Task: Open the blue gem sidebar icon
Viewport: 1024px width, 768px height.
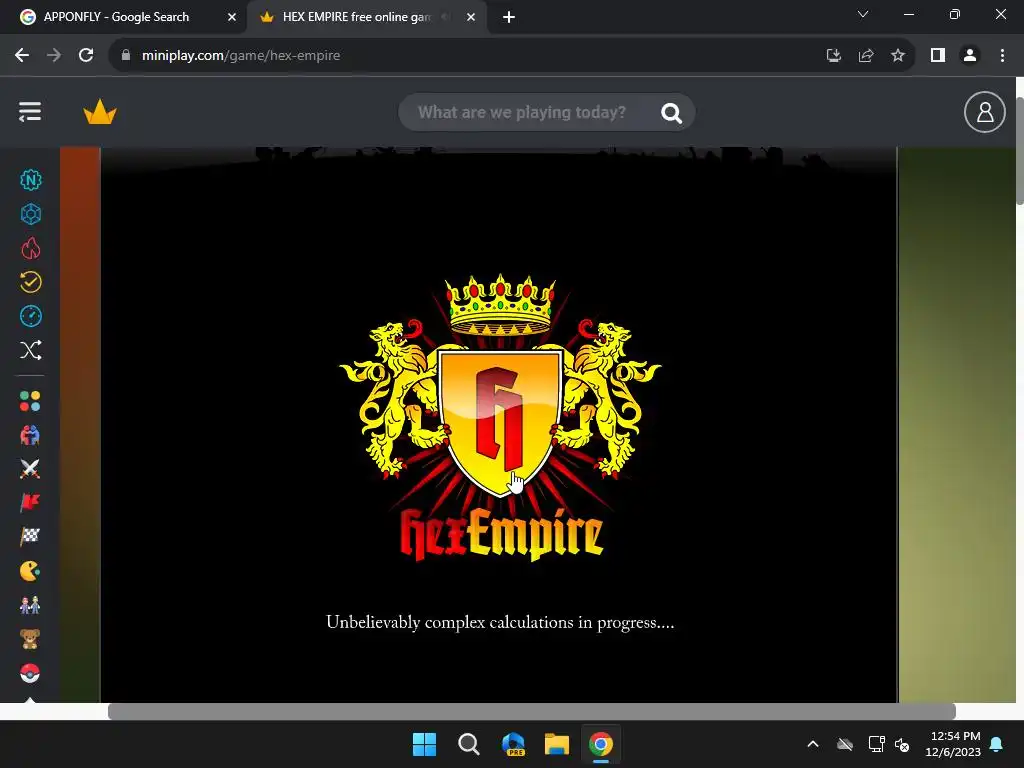Action: [31, 214]
